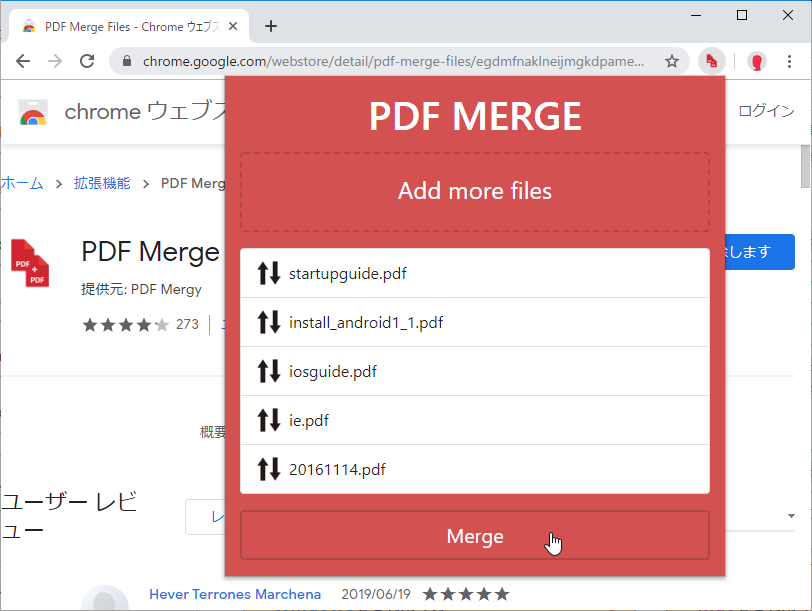Expand the review sort dropdown arrow
The image size is (812, 611).
click(791, 515)
